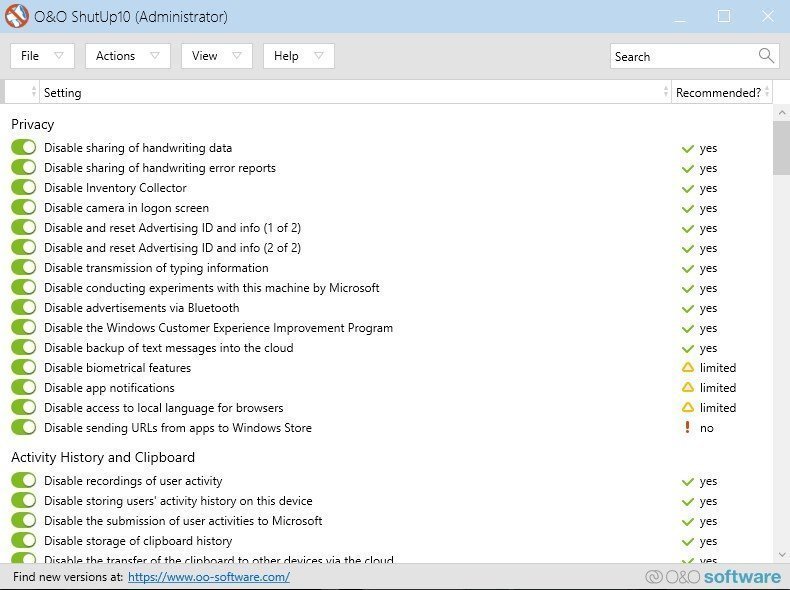Click the Setting column header
This screenshot has width=790, height=590.
click(350, 92)
